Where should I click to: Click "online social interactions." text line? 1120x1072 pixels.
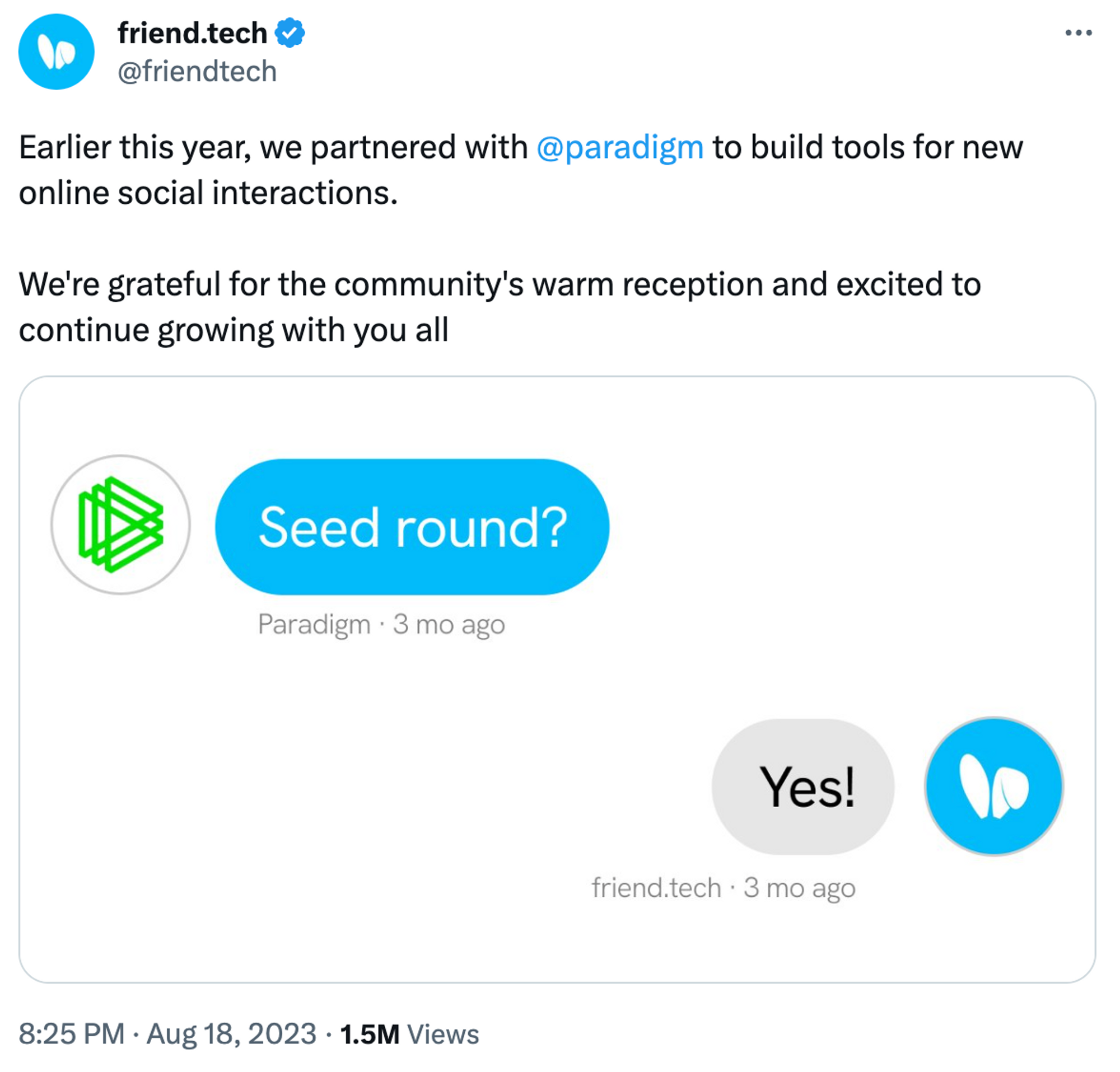point(208,193)
